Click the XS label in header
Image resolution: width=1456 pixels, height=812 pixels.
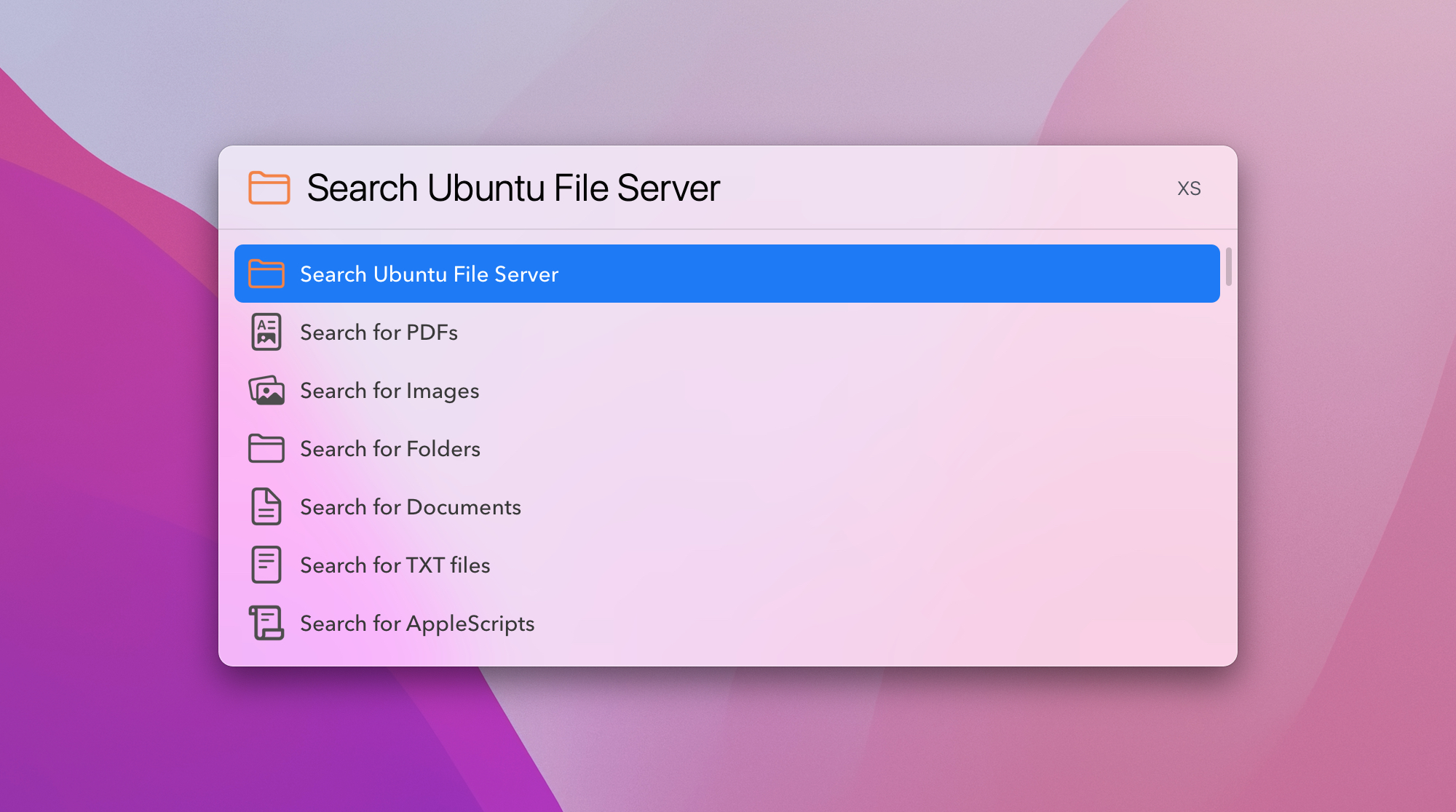pos(1189,188)
